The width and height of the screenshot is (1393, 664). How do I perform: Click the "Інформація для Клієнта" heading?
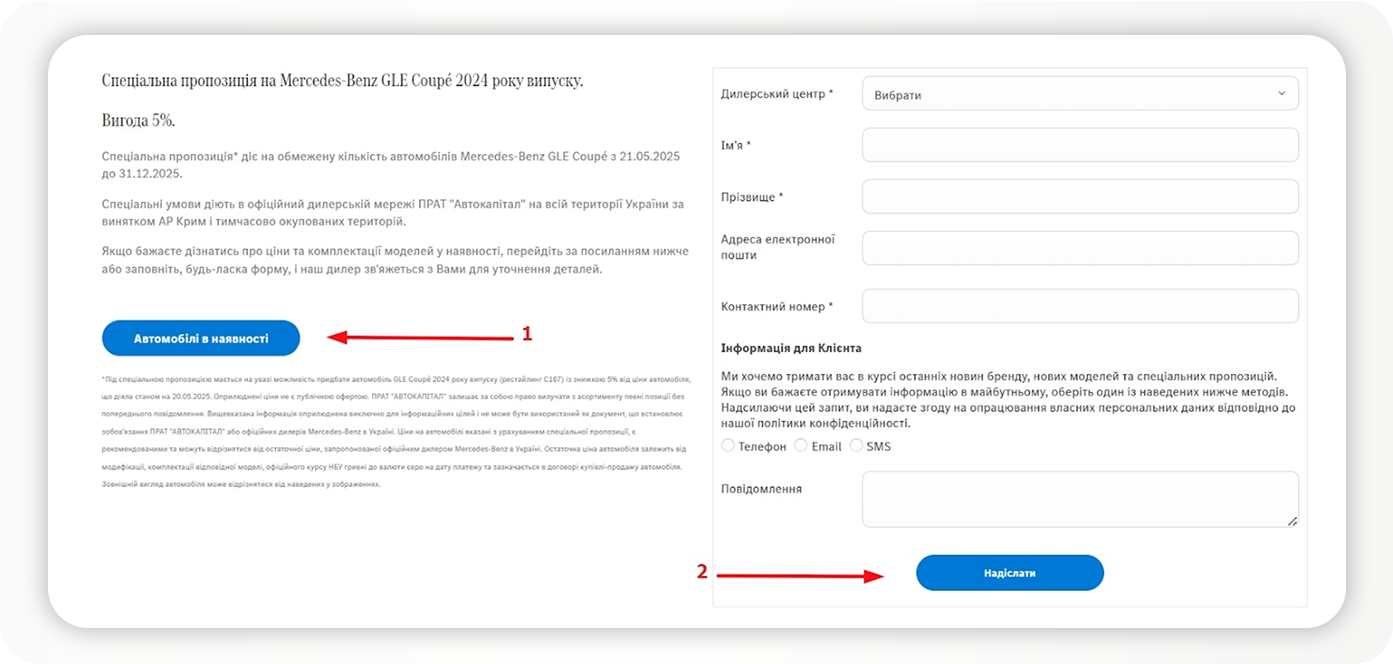(791, 348)
